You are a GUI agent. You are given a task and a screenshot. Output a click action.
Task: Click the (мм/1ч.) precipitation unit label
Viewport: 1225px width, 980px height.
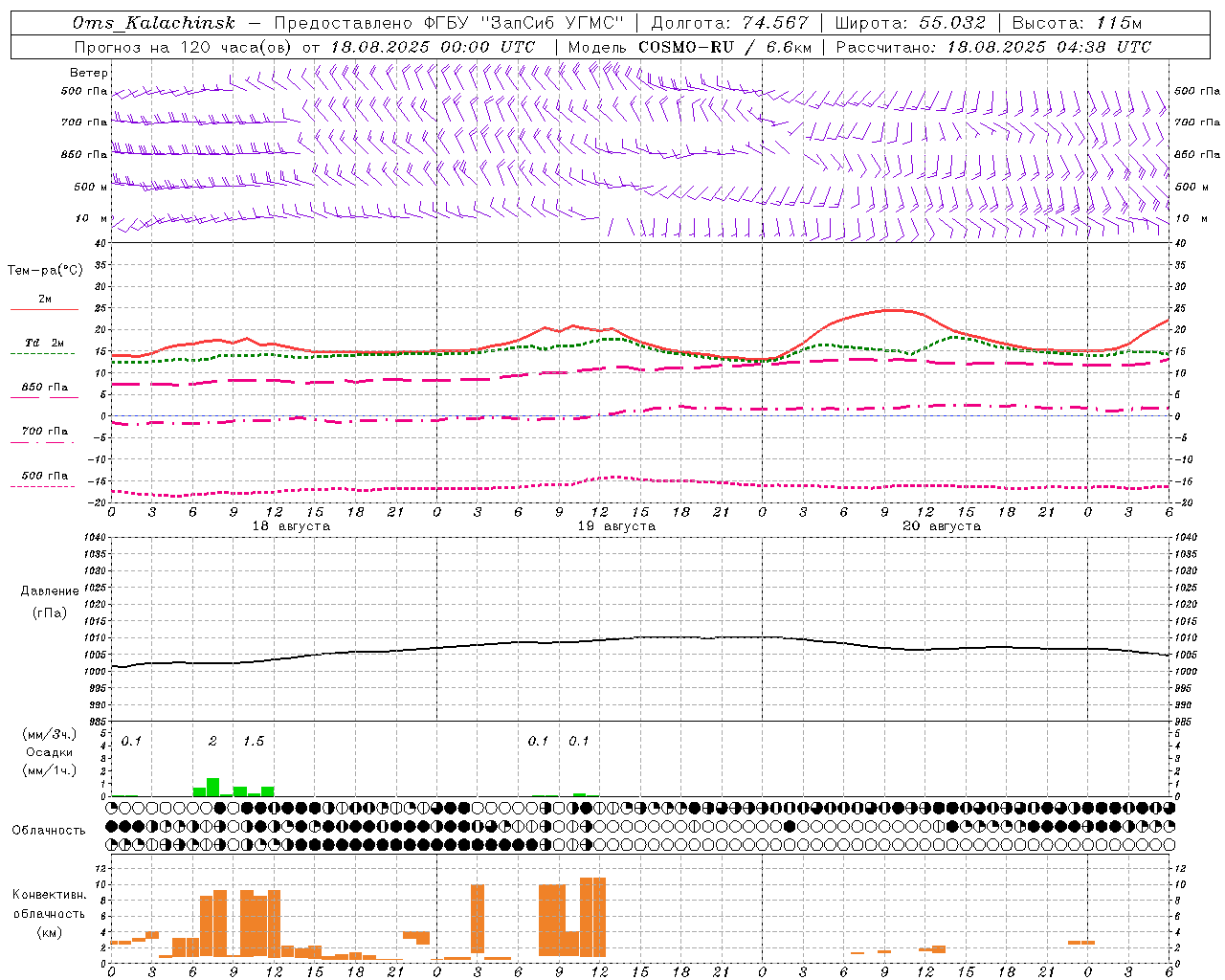[49, 770]
